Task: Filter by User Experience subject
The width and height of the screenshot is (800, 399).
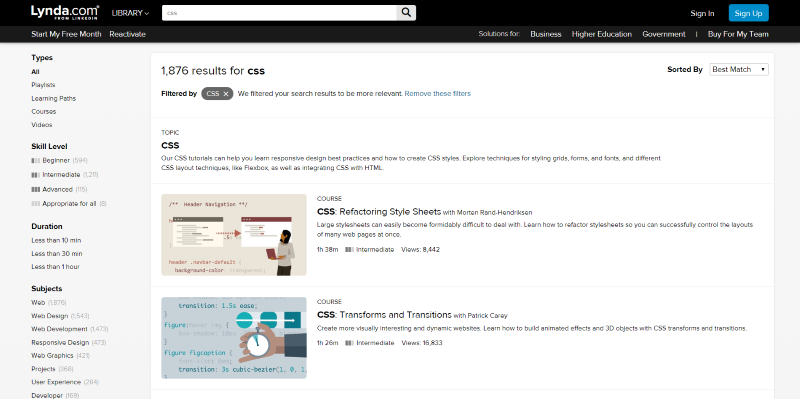Action: pyautogui.click(x=65, y=382)
